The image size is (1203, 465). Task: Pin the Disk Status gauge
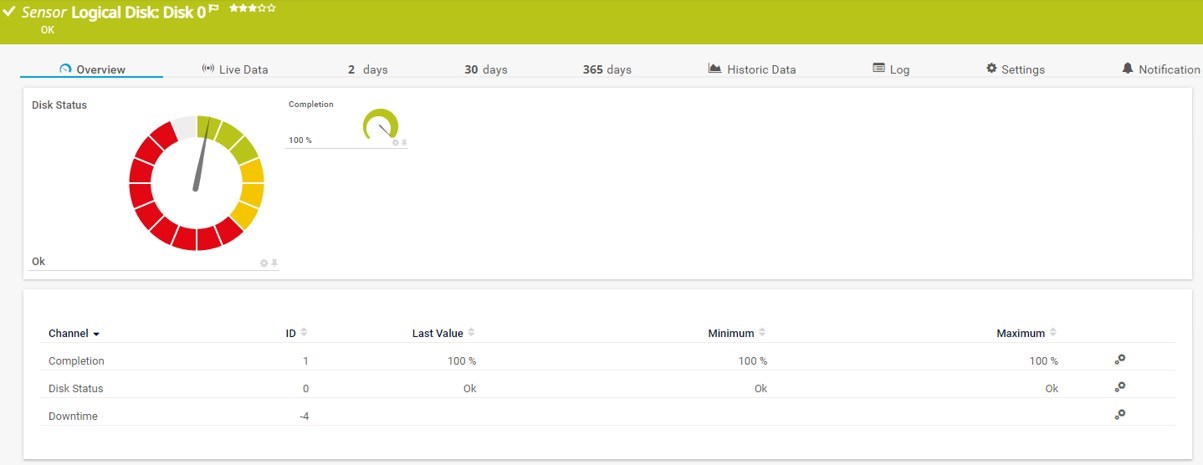point(274,263)
